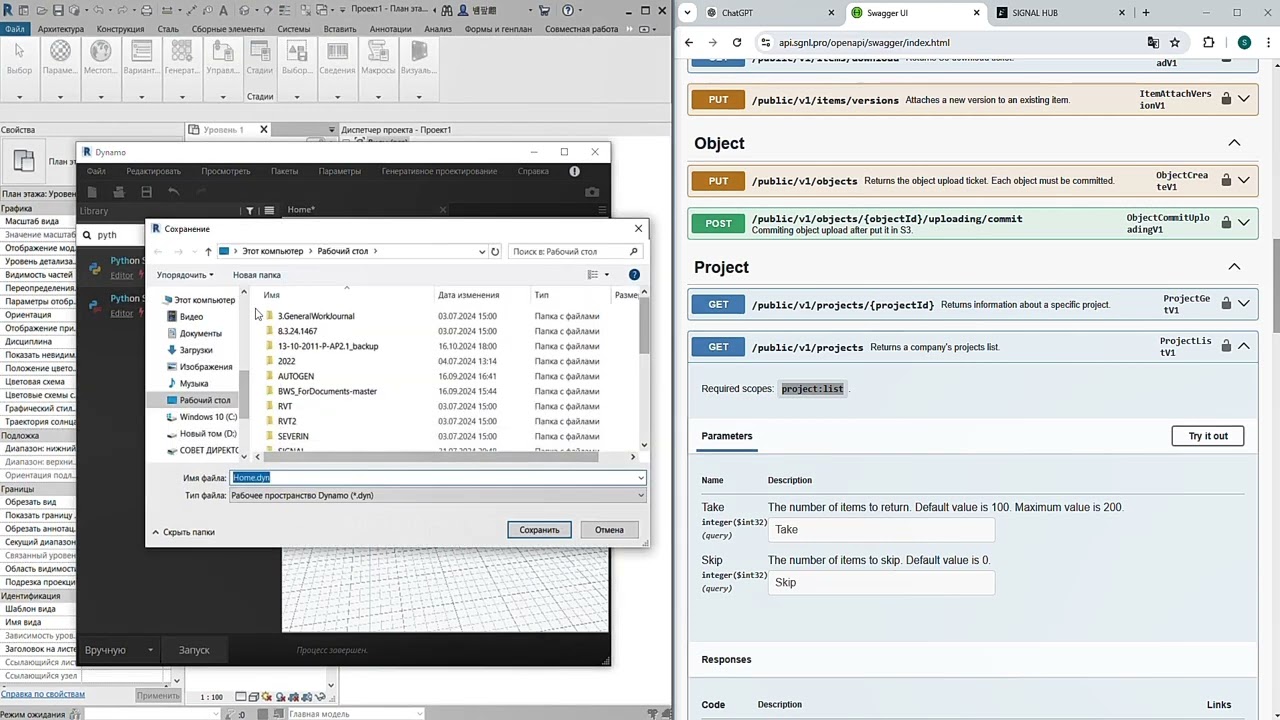The image size is (1280, 720).
Task: Open the view options dropdown in save dialog
Action: [606, 275]
